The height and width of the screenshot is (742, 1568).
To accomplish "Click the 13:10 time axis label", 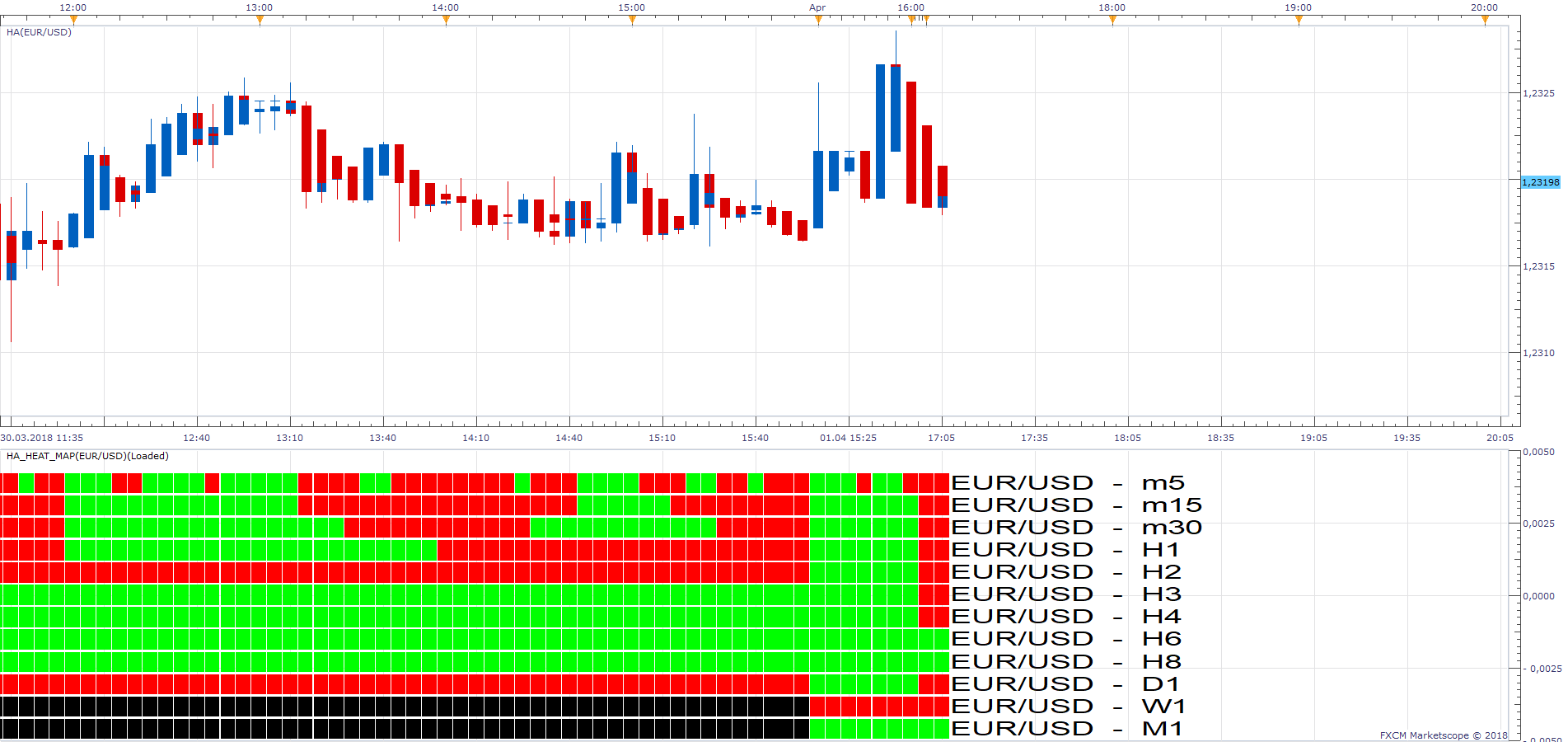I will [289, 438].
